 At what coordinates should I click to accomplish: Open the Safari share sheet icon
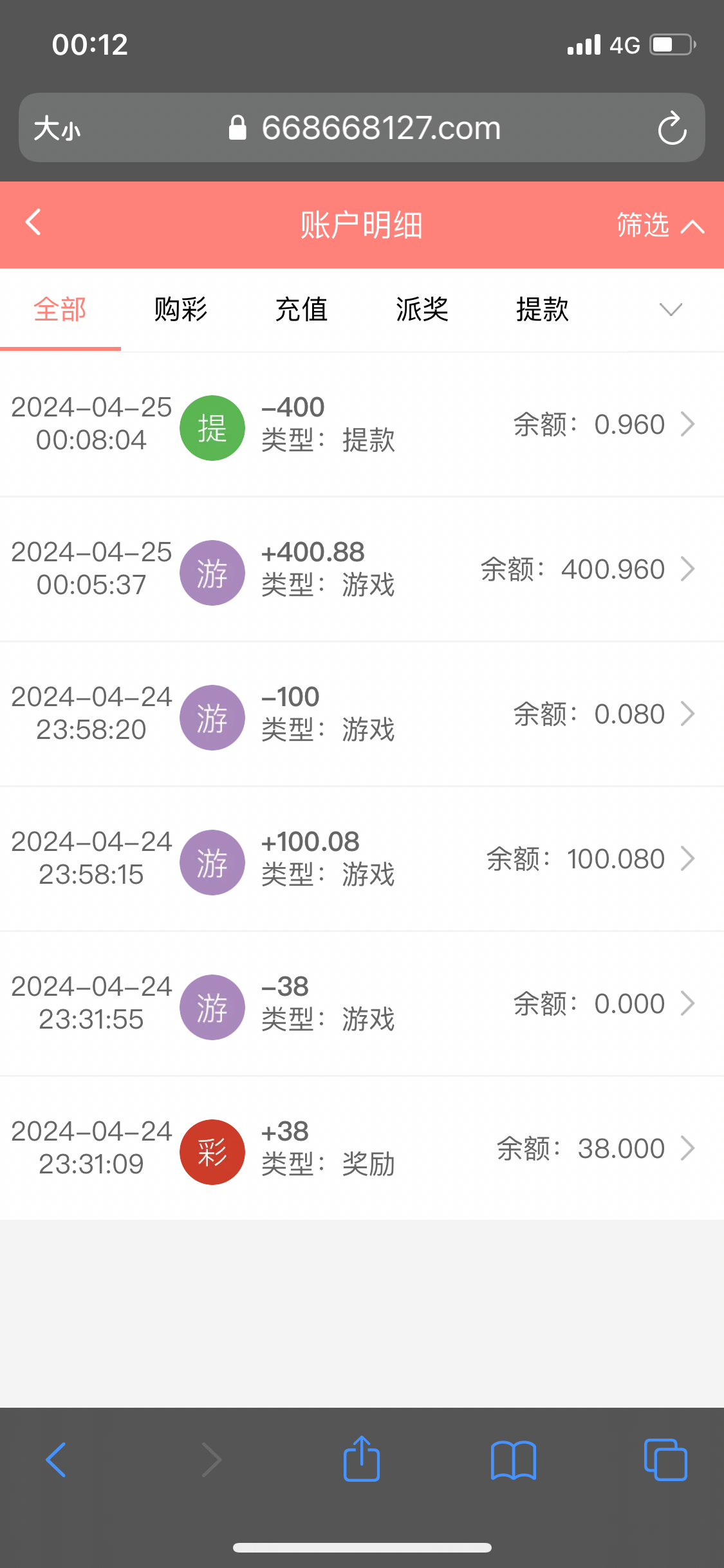(x=362, y=1459)
